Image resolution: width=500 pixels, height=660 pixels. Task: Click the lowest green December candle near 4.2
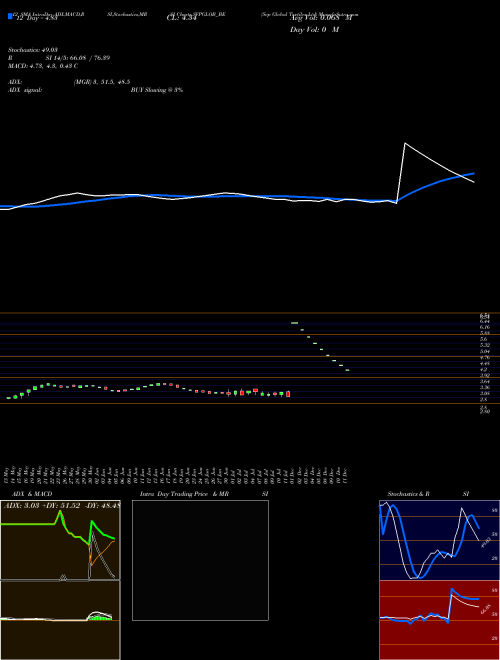347,370
